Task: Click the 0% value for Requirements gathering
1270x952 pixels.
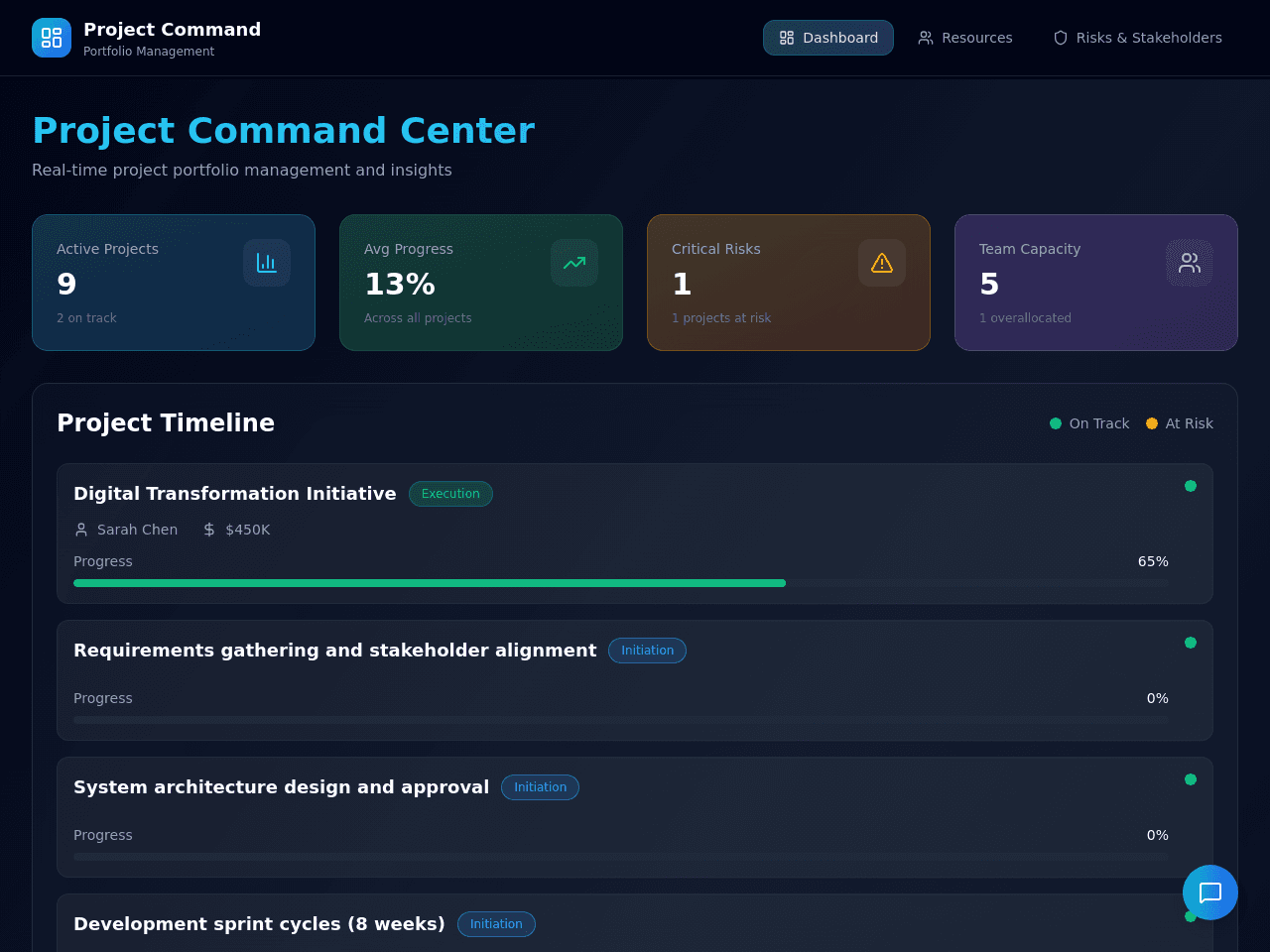Action: 1158,698
